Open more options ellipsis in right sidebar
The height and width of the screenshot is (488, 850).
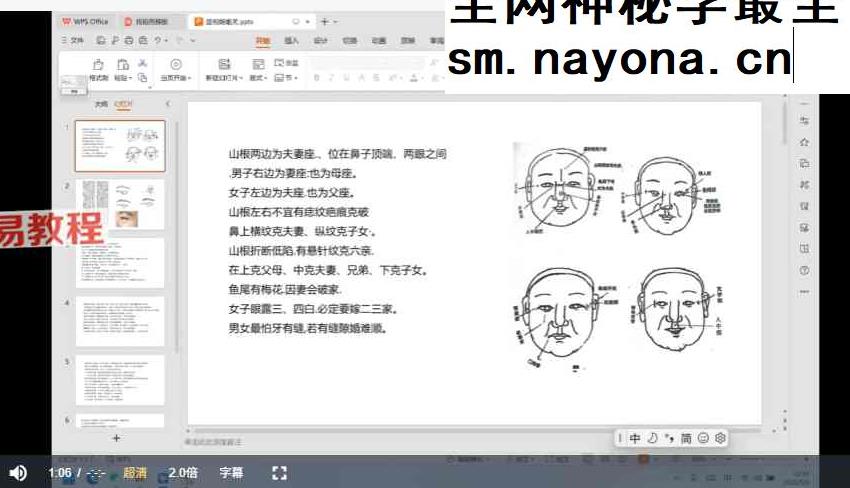point(804,292)
